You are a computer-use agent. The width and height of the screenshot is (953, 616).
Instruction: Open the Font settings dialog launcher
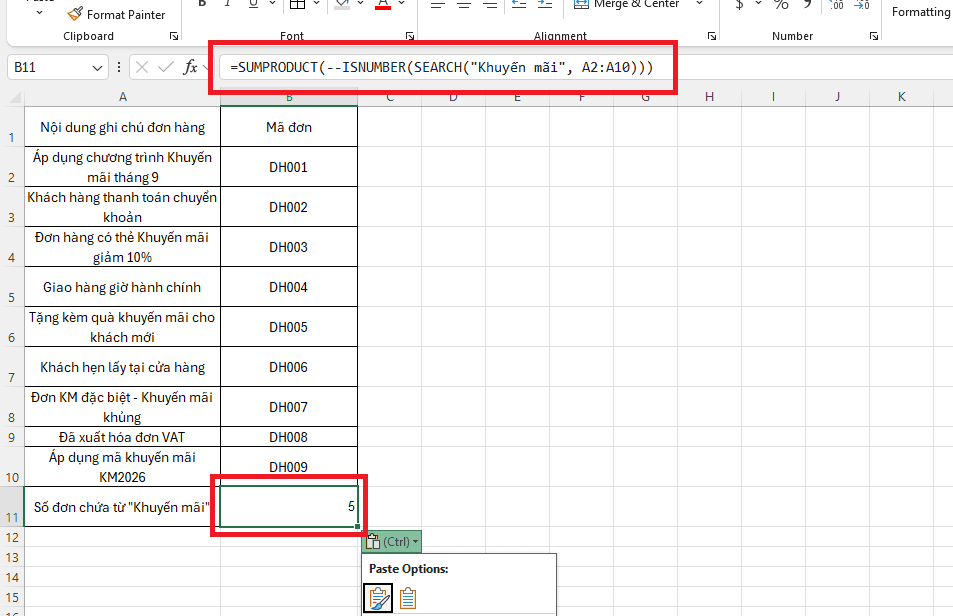pos(410,36)
